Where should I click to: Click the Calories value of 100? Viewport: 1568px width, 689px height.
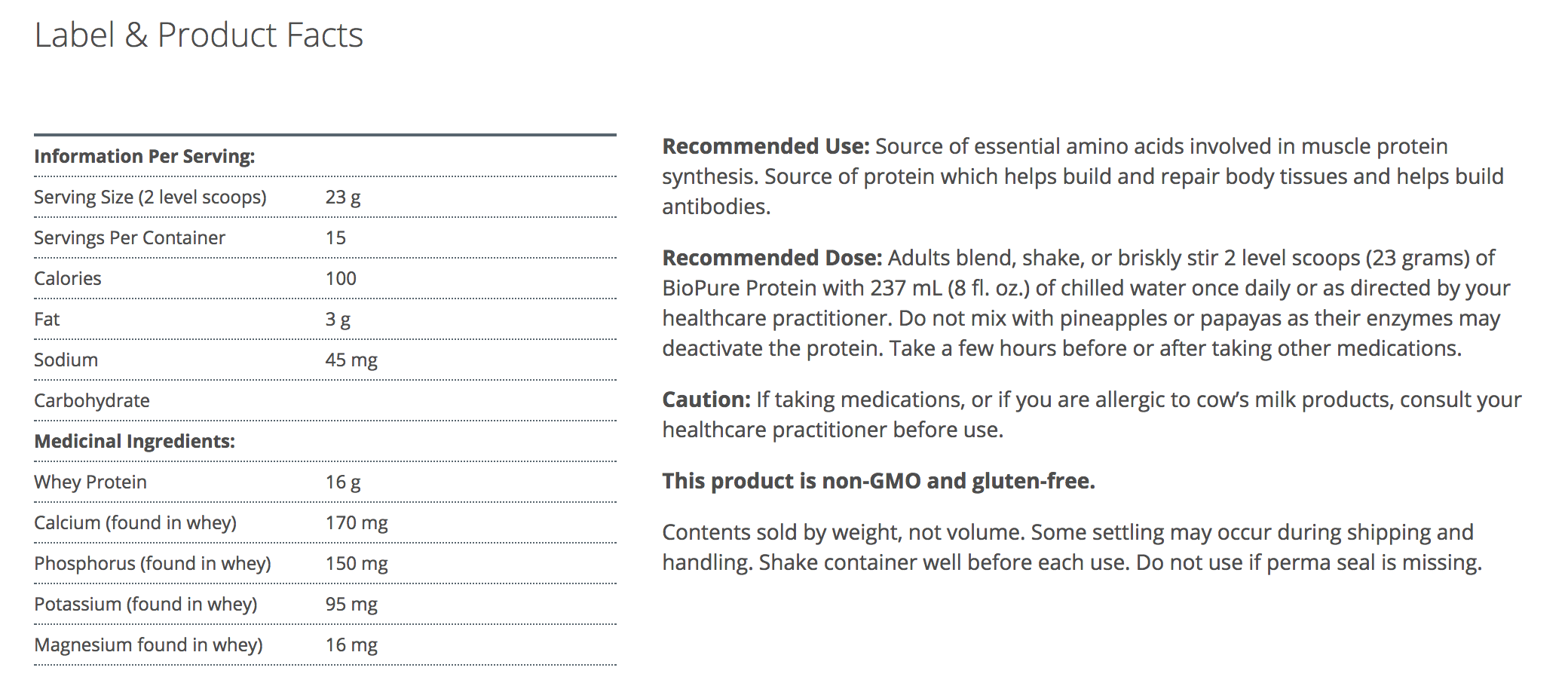tap(341, 279)
